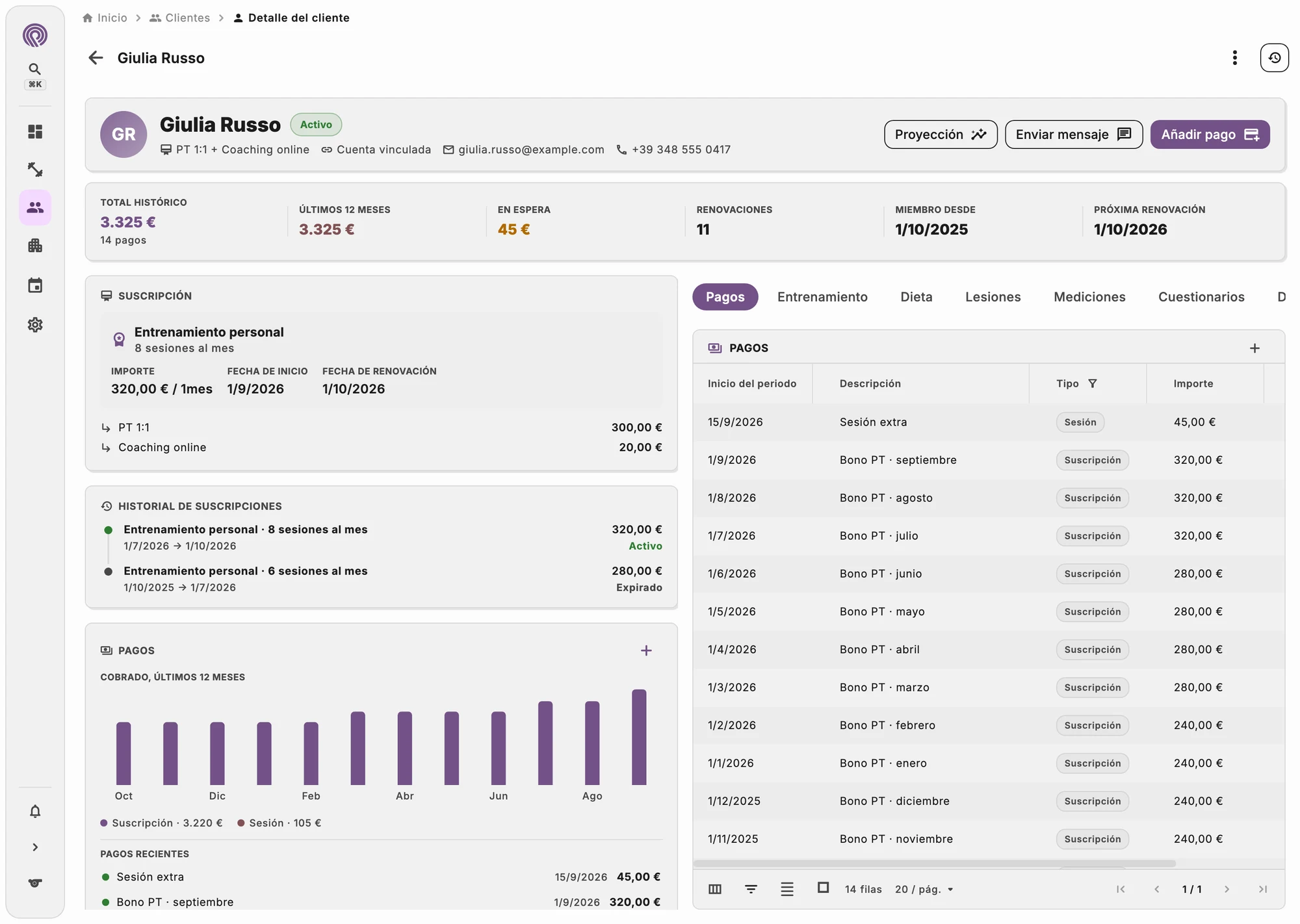Open the dumbbell workouts icon in sidebar
The height and width of the screenshot is (924, 1300).
(35, 170)
